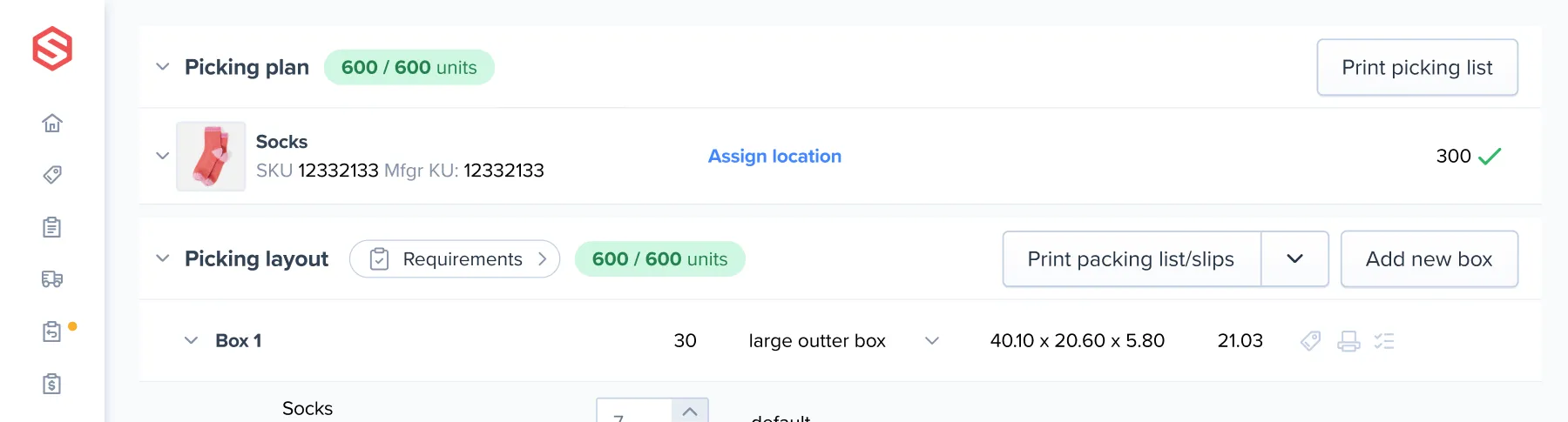1568x422 pixels.
Task: Click the Assign location link
Action: (775, 157)
